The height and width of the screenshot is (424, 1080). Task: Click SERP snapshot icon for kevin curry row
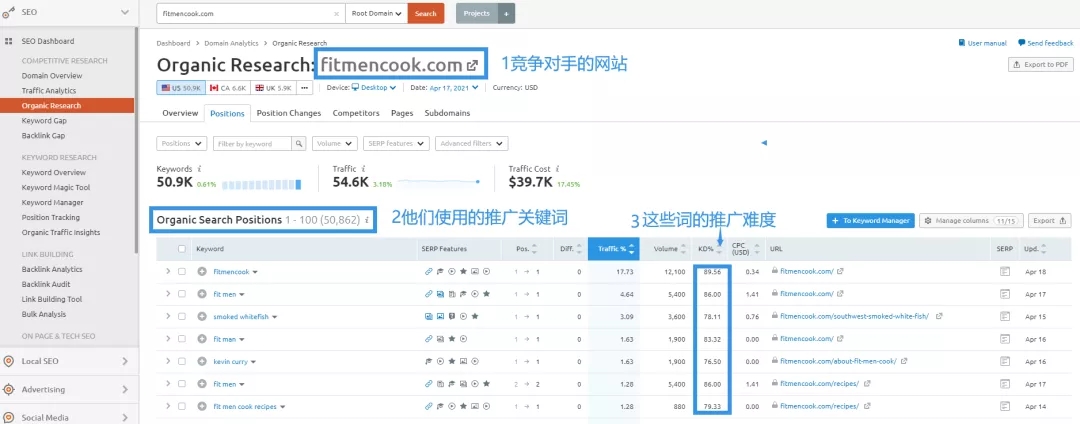click(x=1005, y=361)
